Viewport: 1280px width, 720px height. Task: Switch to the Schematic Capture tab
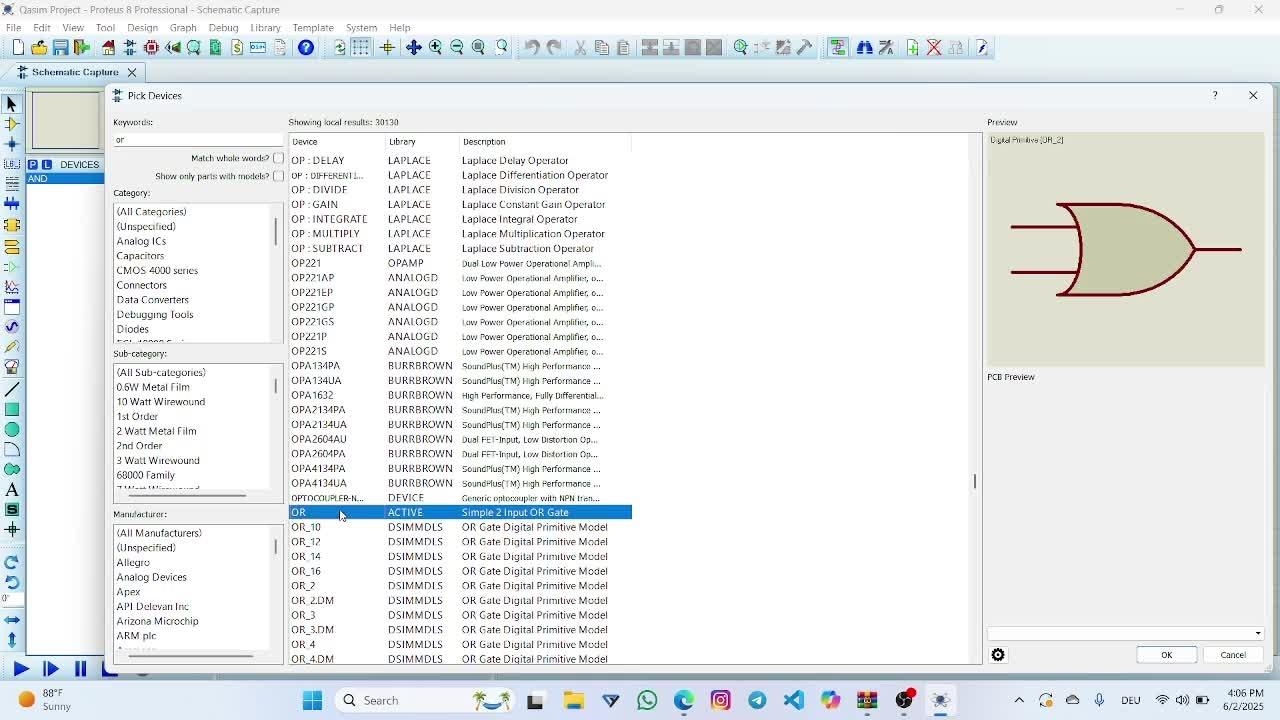pos(75,72)
